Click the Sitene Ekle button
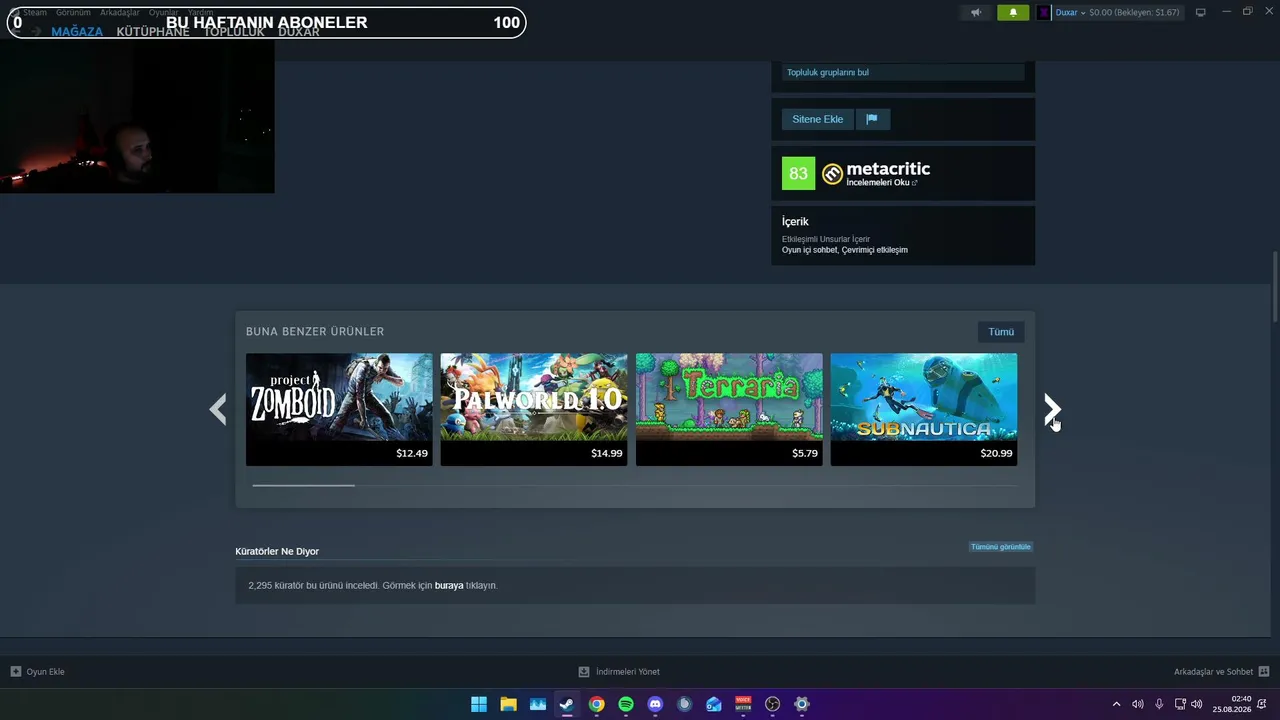The width and height of the screenshot is (1280, 720). pos(818,119)
